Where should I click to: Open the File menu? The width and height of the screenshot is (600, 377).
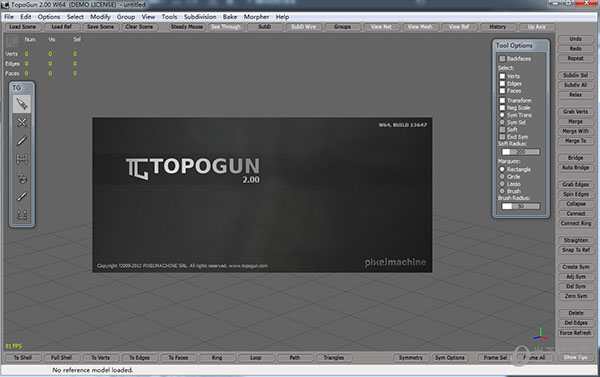click(9, 17)
